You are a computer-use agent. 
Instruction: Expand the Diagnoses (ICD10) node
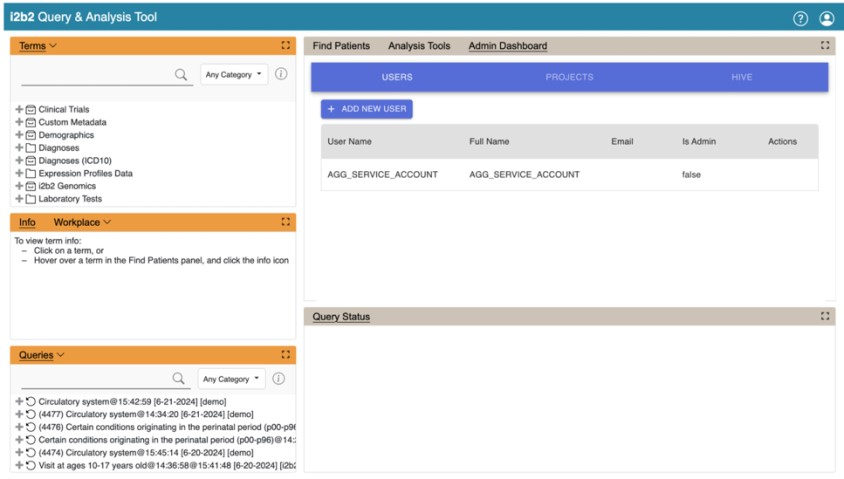coord(19,161)
